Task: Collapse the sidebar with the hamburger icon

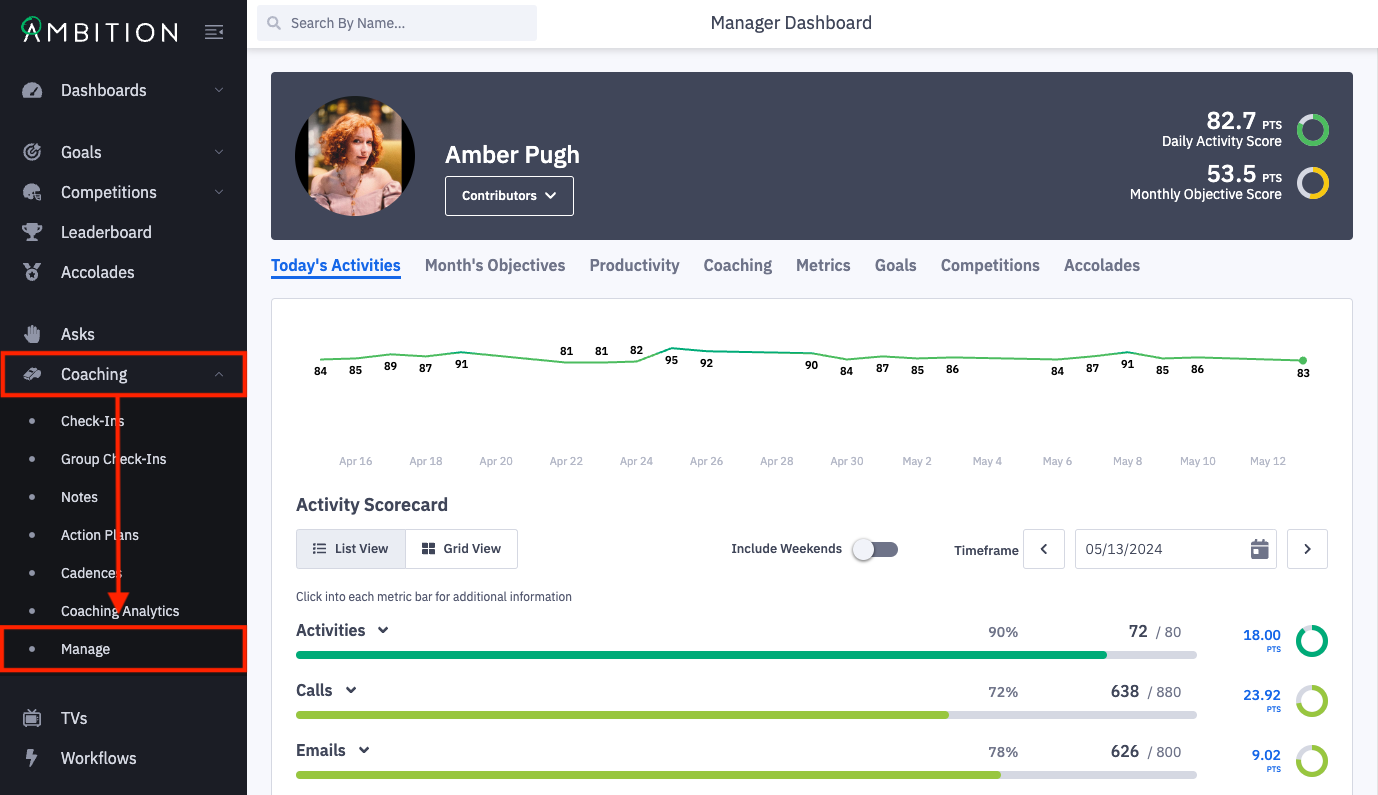Action: pos(214,31)
